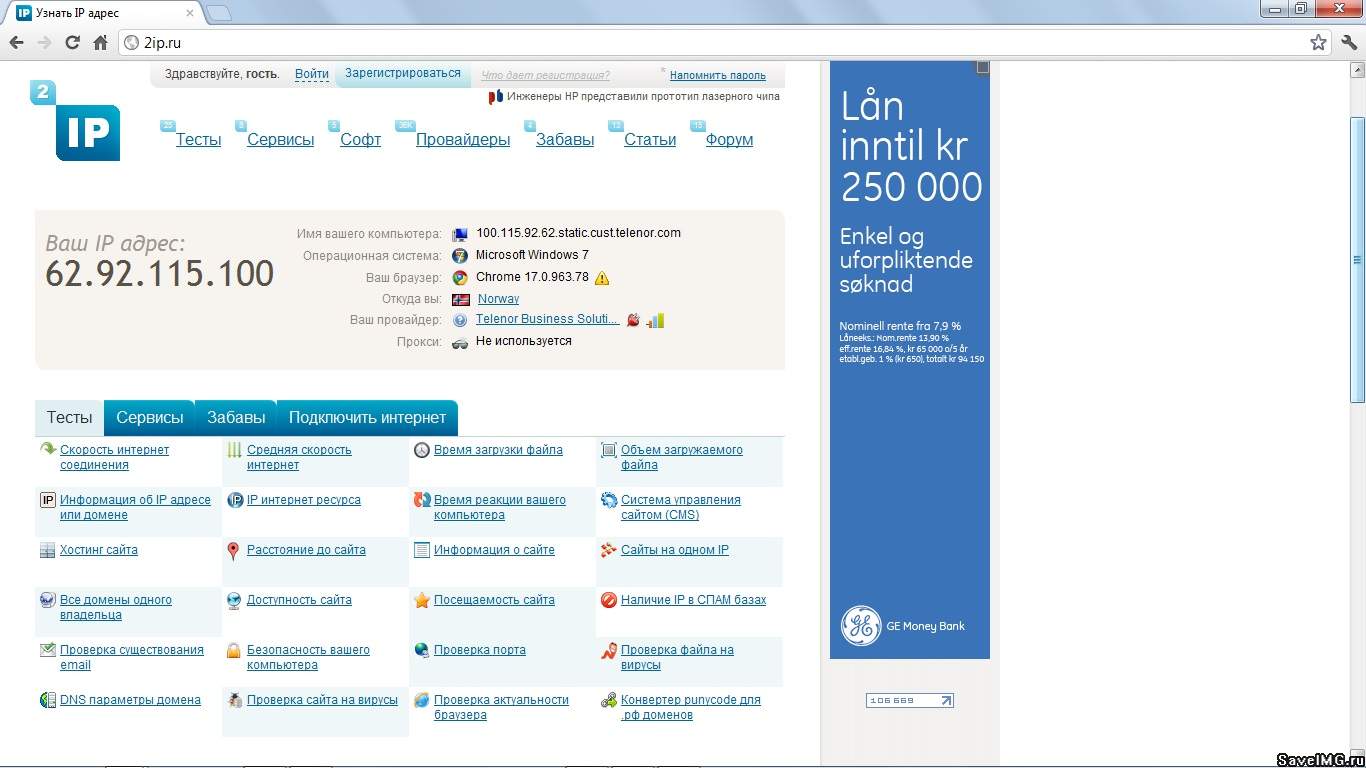Screen dimensions: 1366x768
Task: Open the Софт top menu item
Action: [x=360, y=140]
